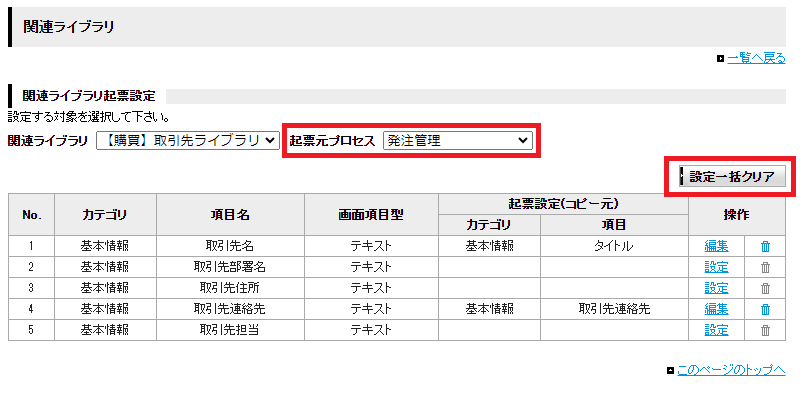Click the 項目名 column header
This screenshot has height=394, width=805.
coord(230,215)
